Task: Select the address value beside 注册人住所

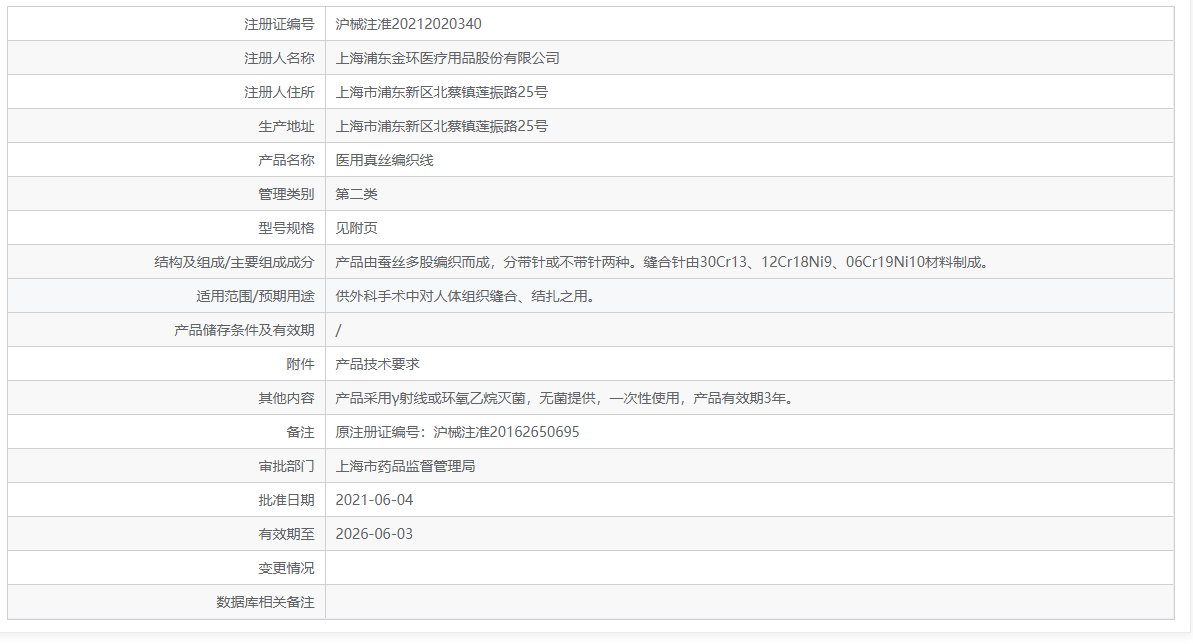Action: click(x=441, y=92)
